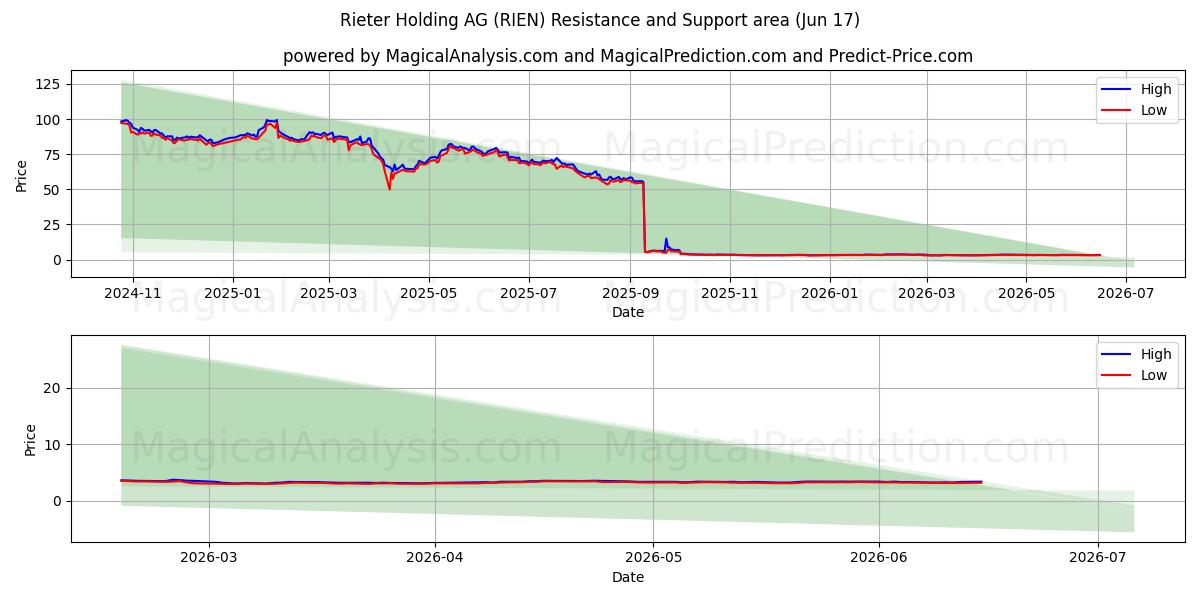
Task: Click the red Low line sample in the bottom legend
Action: 1118,376
